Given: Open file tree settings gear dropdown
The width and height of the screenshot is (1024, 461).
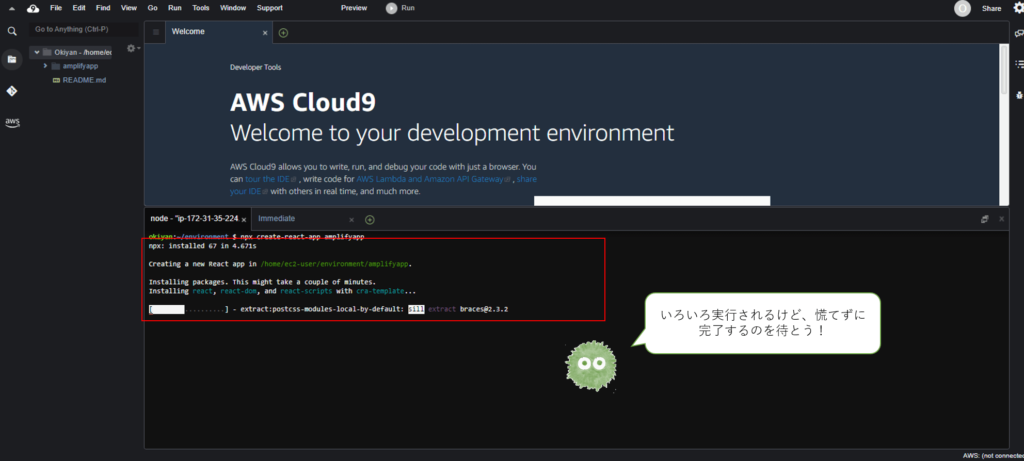Looking at the screenshot, I should (x=131, y=48).
